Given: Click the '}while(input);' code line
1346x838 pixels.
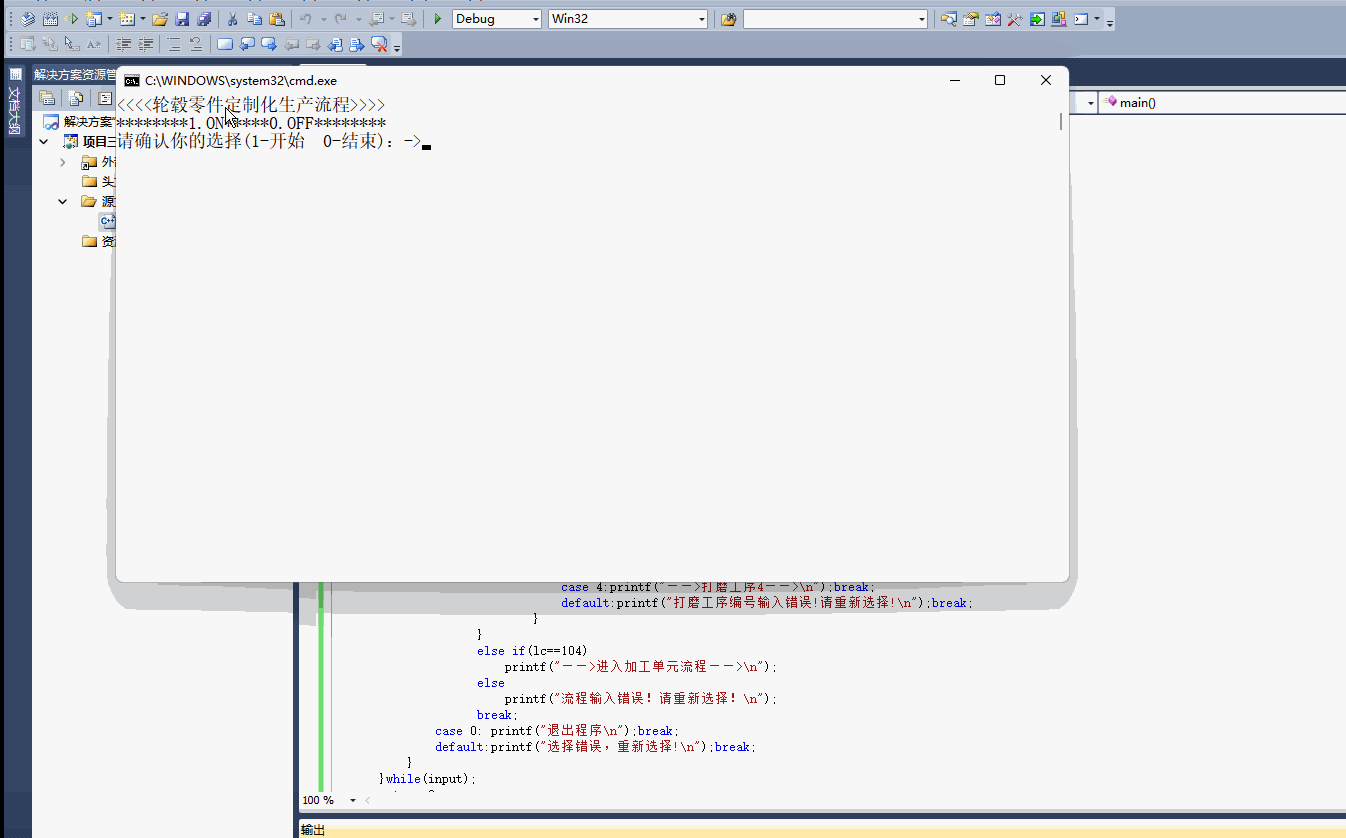Looking at the screenshot, I should [428, 779].
